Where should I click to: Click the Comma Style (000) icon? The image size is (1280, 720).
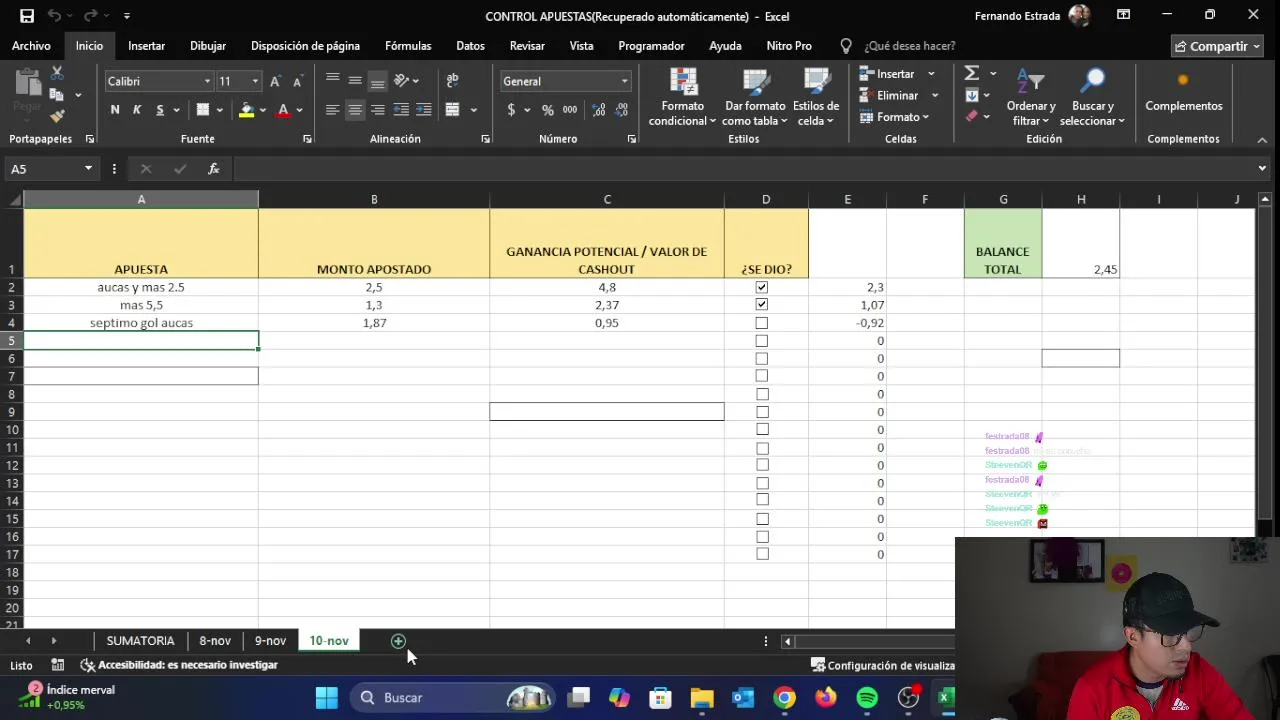[x=570, y=110]
